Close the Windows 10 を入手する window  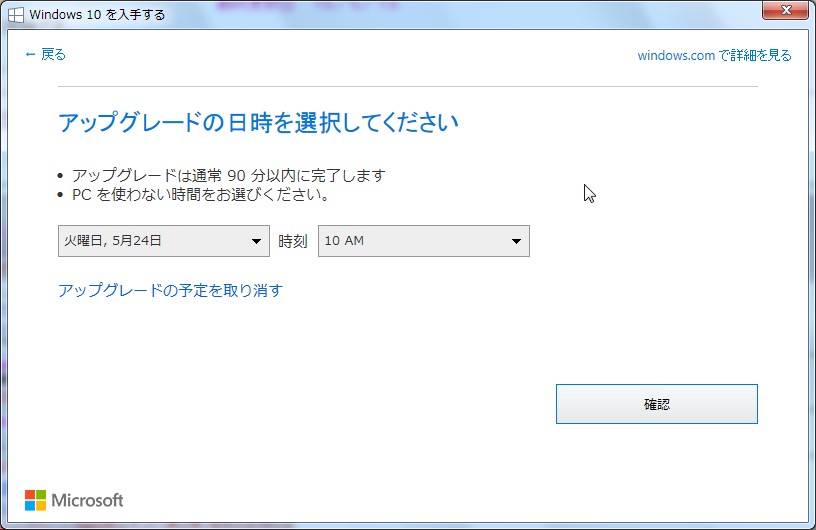(787, 10)
